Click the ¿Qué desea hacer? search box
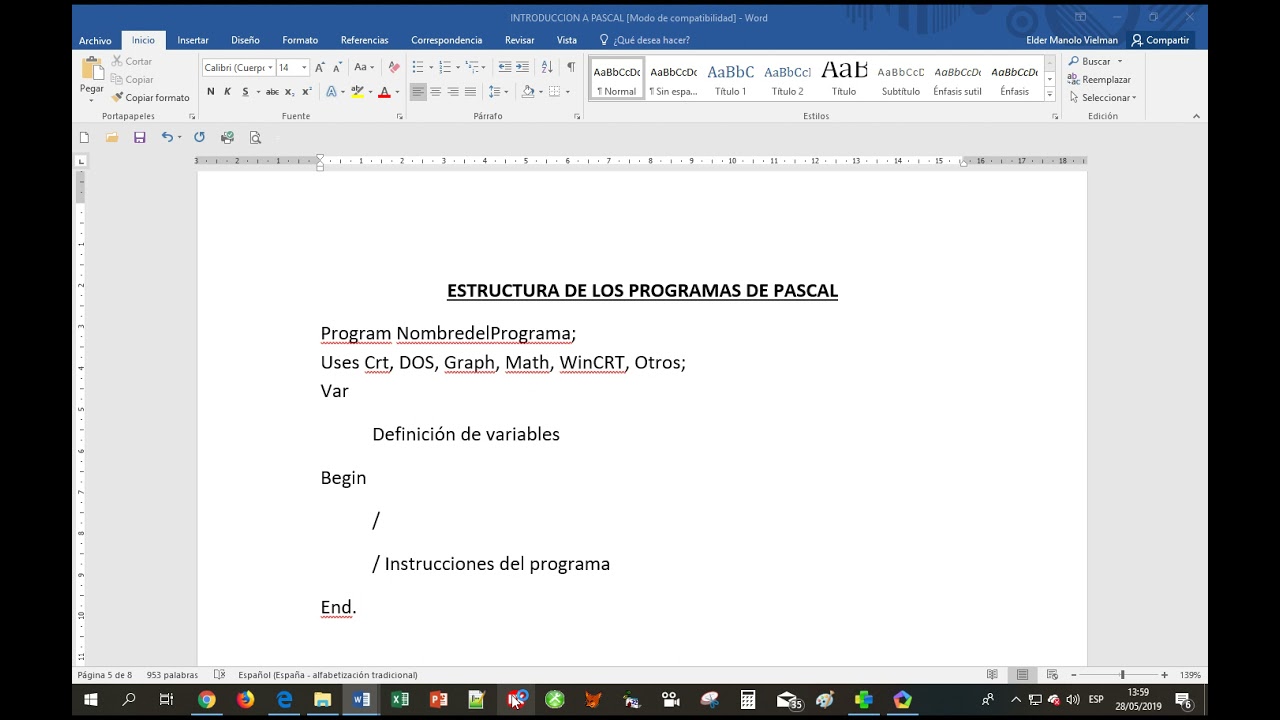The height and width of the screenshot is (720, 1280). click(645, 41)
